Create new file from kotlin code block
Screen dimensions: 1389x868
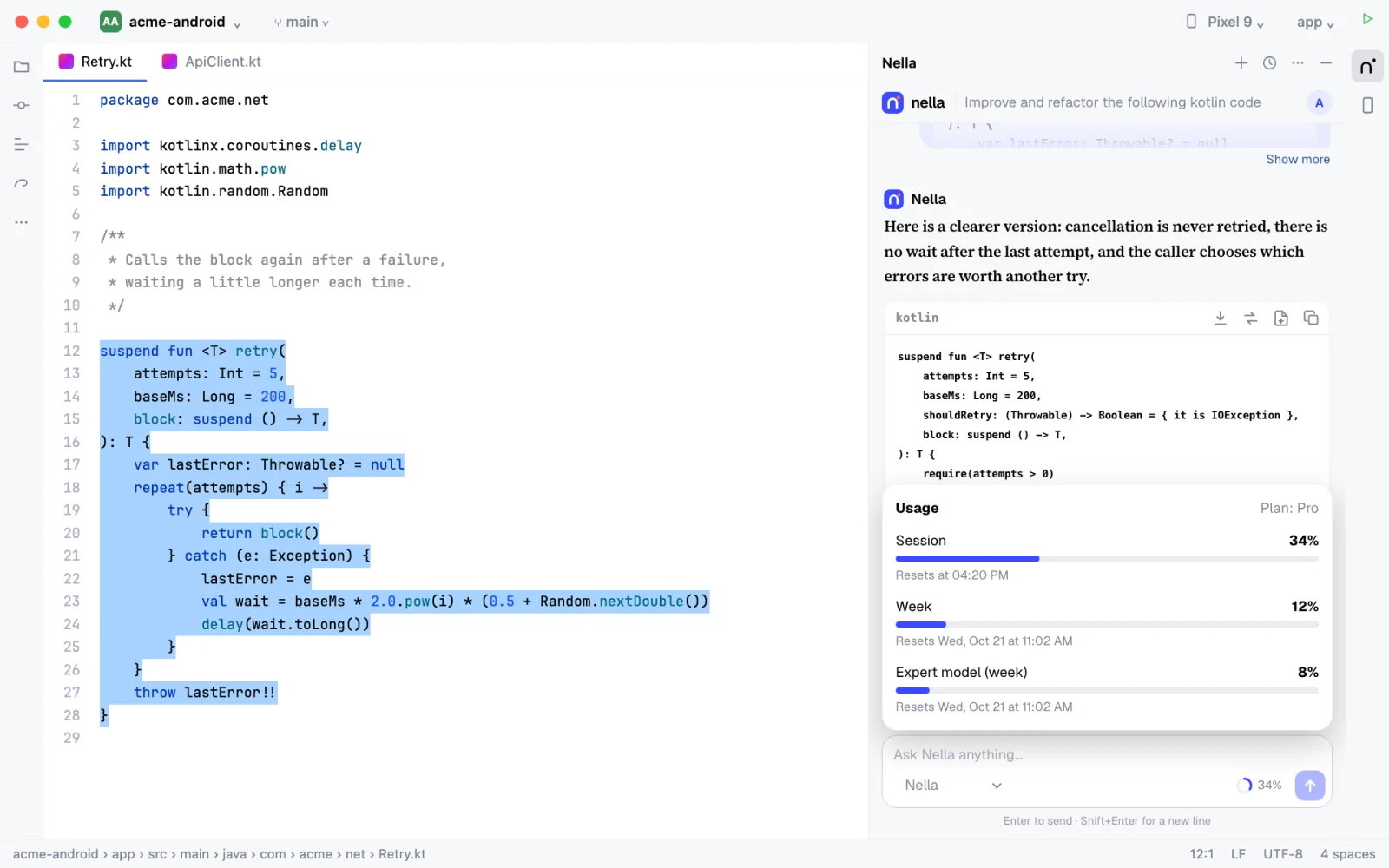coord(1280,319)
